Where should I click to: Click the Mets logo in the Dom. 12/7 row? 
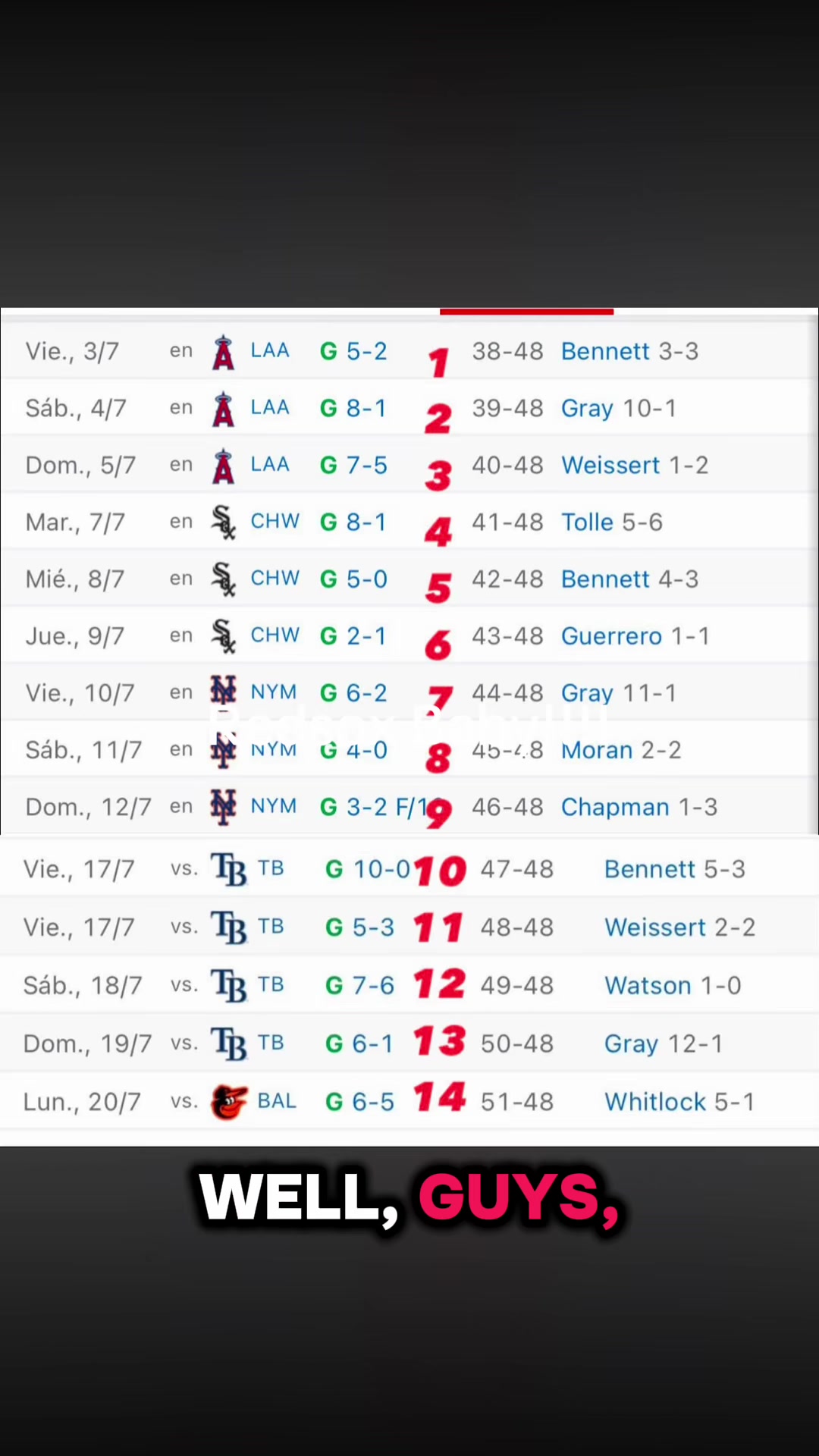(x=224, y=807)
